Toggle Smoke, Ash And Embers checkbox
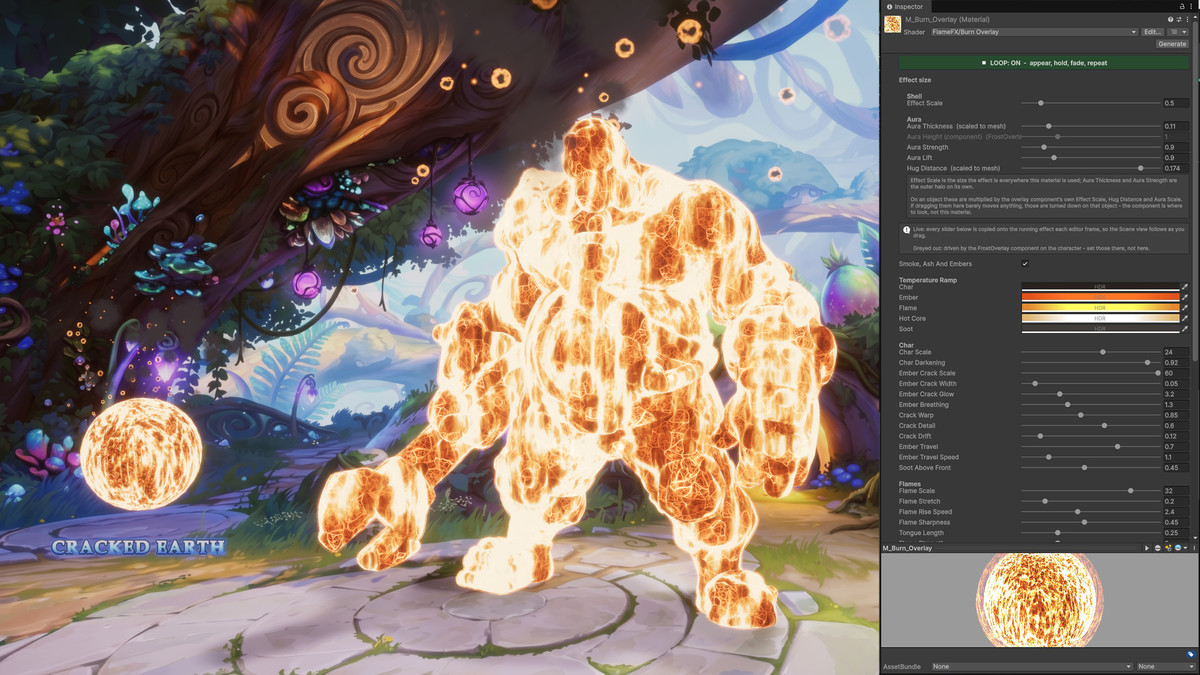Screen dimensions: 1200x675 (x=1025, y=264)
